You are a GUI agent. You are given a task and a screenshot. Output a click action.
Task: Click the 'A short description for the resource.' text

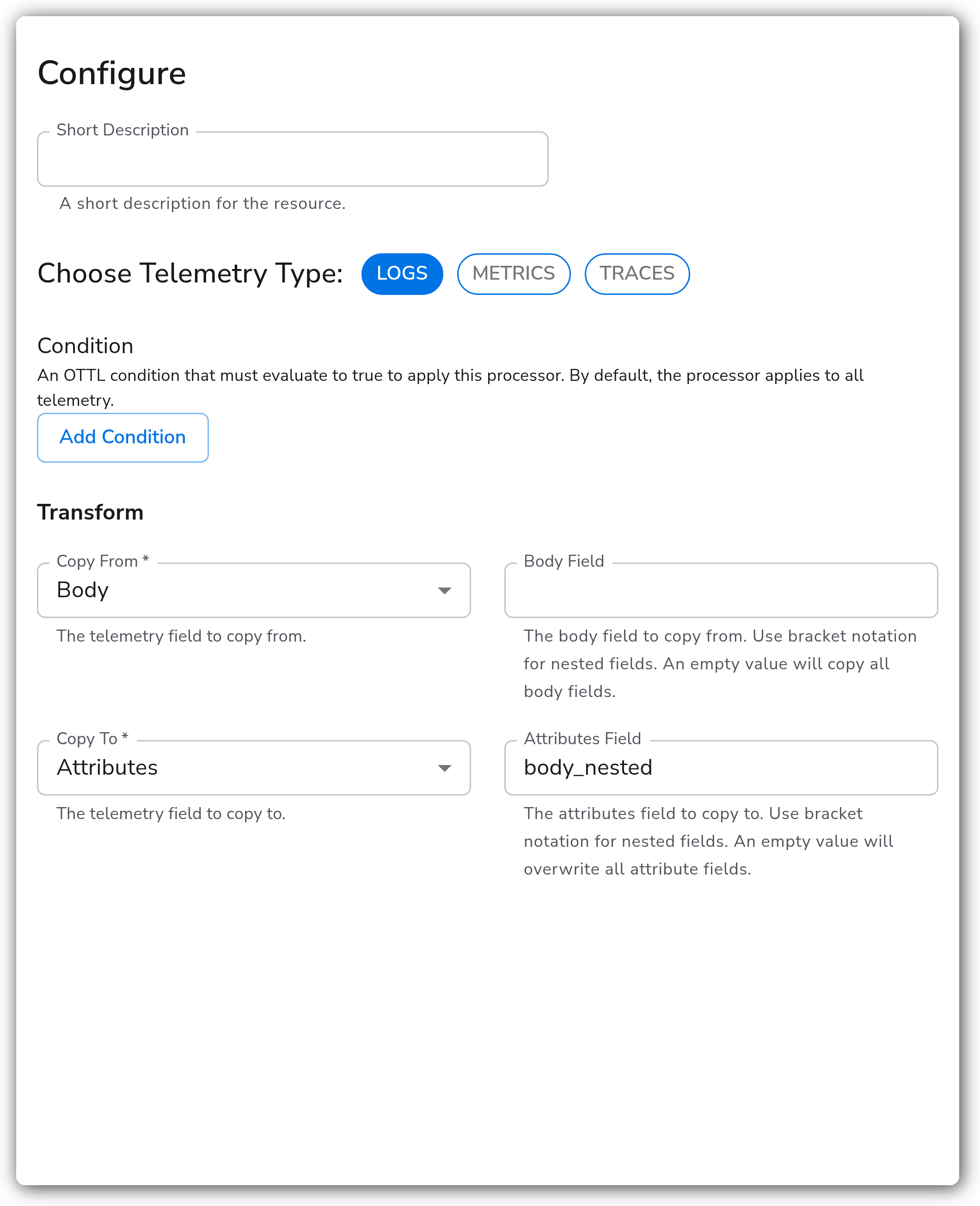pos(202,203)
